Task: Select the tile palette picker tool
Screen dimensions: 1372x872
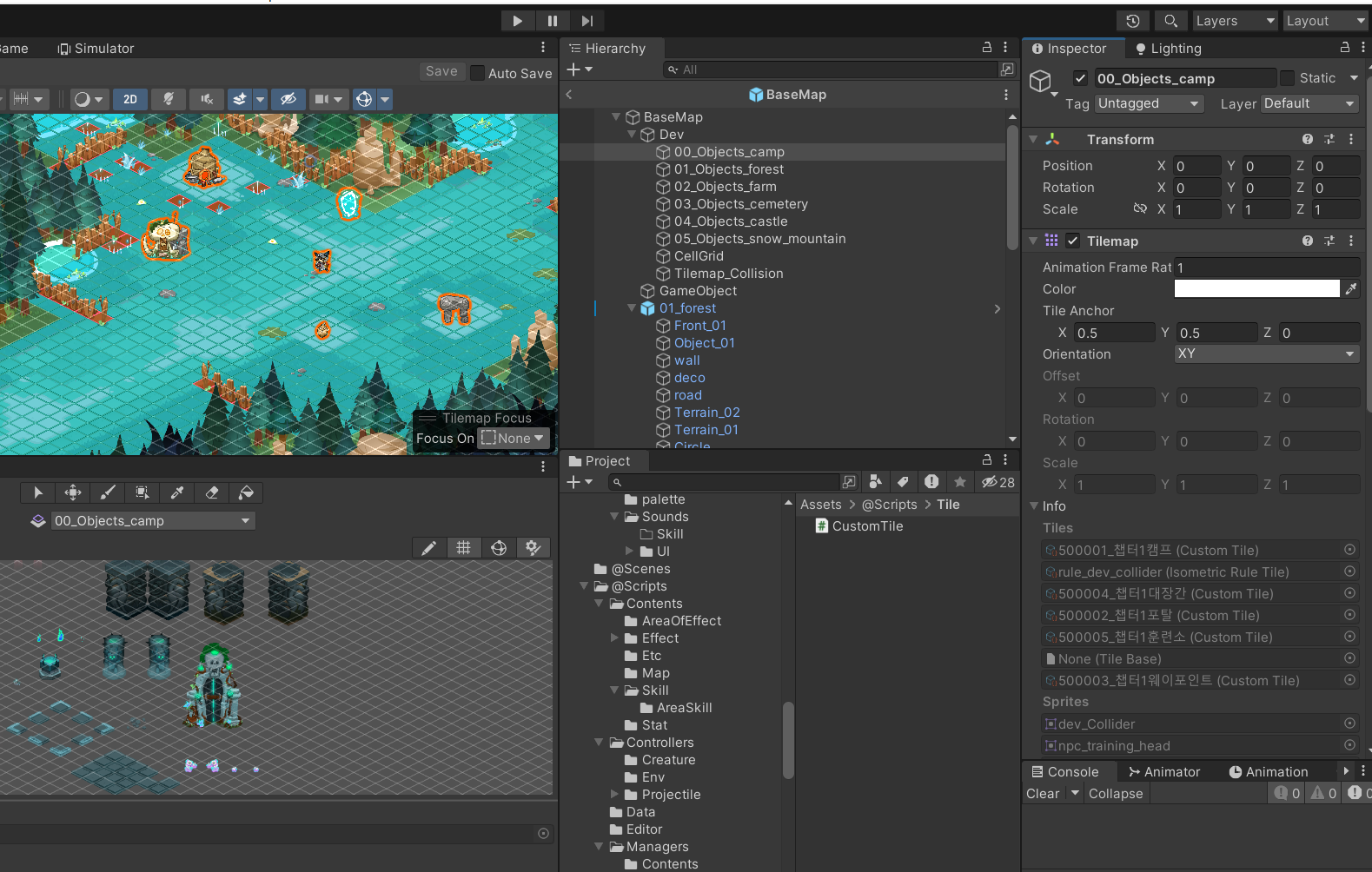Action: (x=177, y=492)
